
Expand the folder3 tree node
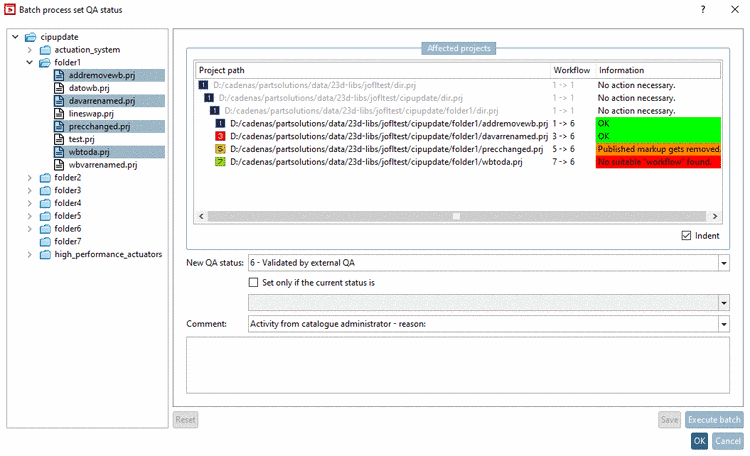tap(30, 190)
